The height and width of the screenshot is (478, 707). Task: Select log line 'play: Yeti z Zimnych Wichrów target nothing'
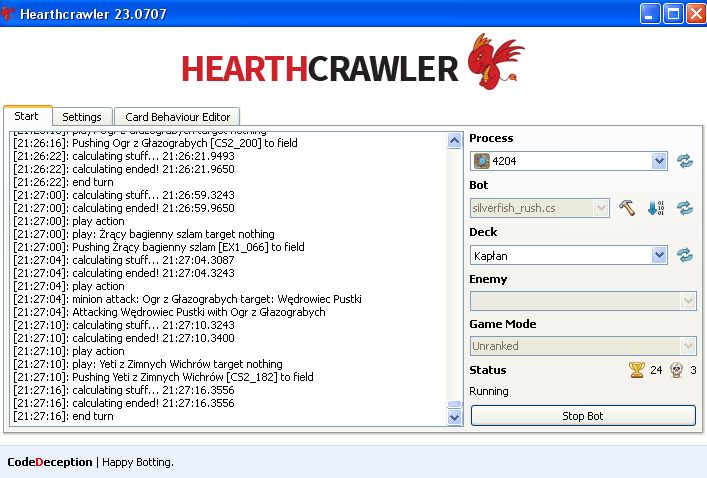pos(147,364)
